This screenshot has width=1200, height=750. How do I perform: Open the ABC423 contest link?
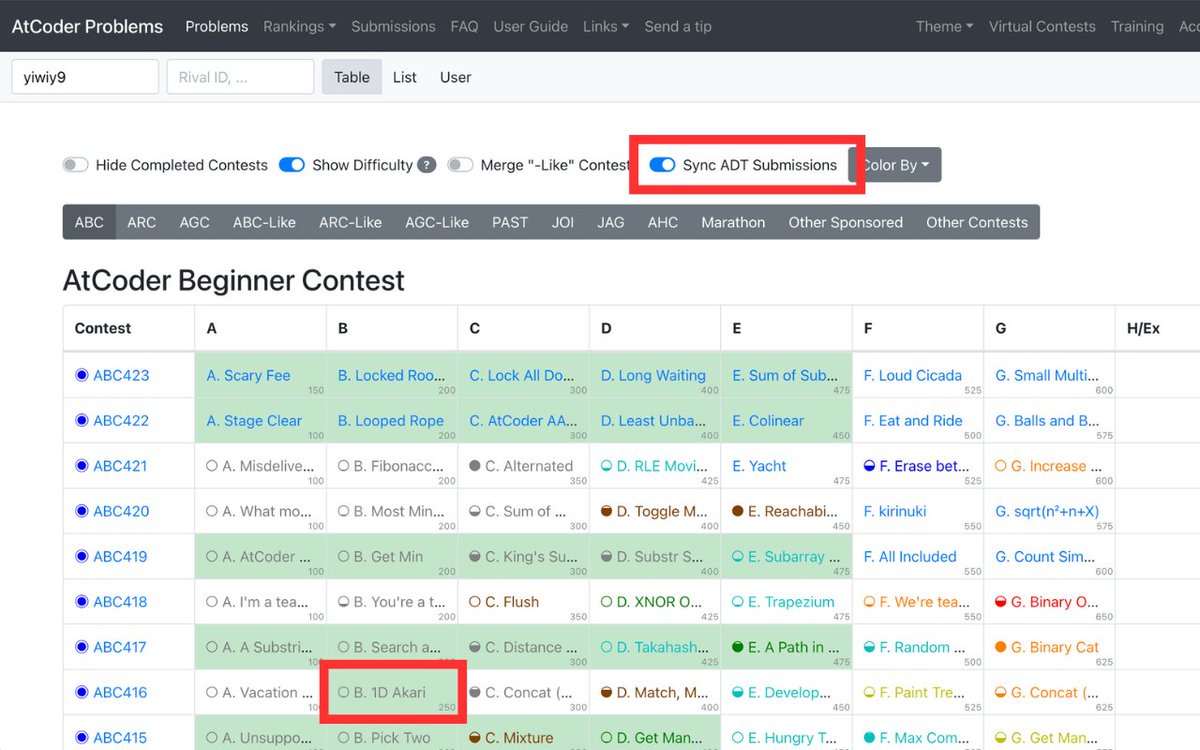click(121, 376)
